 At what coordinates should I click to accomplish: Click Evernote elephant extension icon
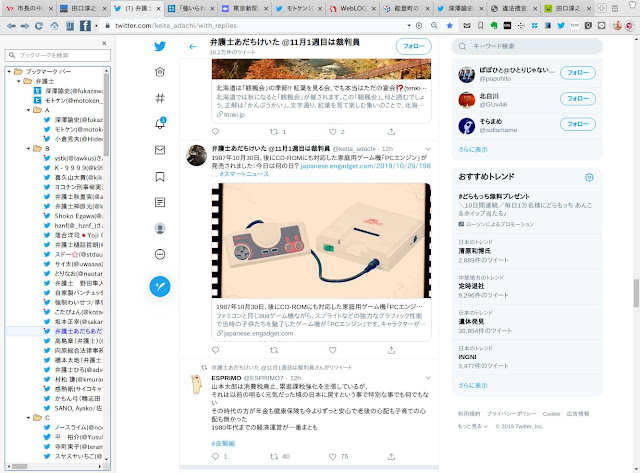493,25
